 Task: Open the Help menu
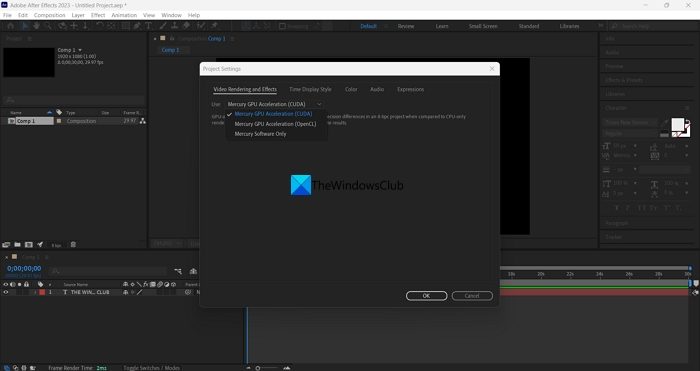(194, 15)
